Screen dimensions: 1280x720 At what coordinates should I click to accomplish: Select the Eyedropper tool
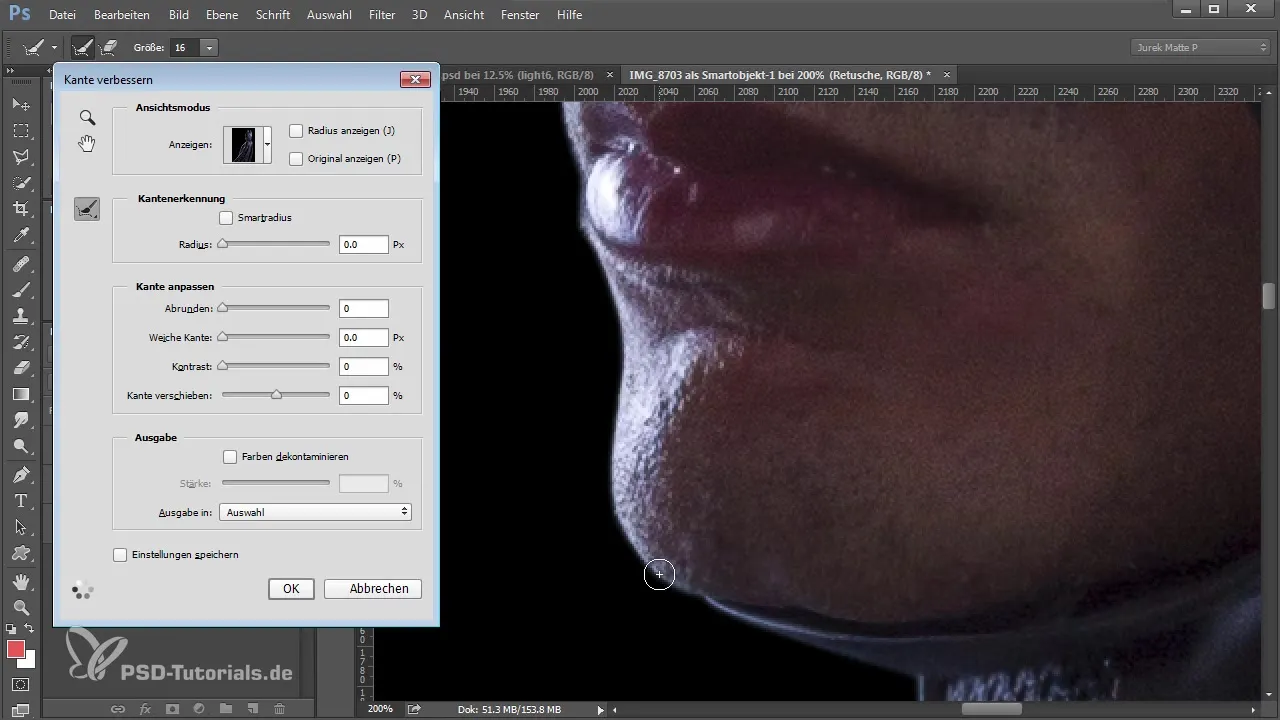coord(21,235)
